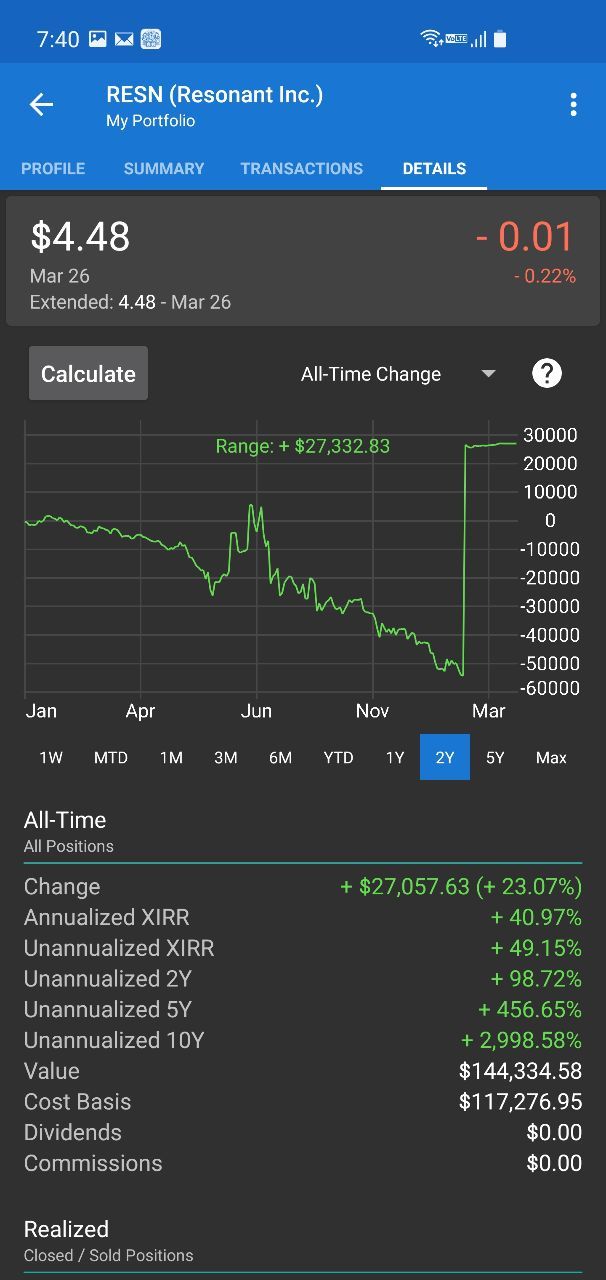Open the All-Time Change selector
The height and width of the screenshot is (1280, 606).
(x=371, y=374)
